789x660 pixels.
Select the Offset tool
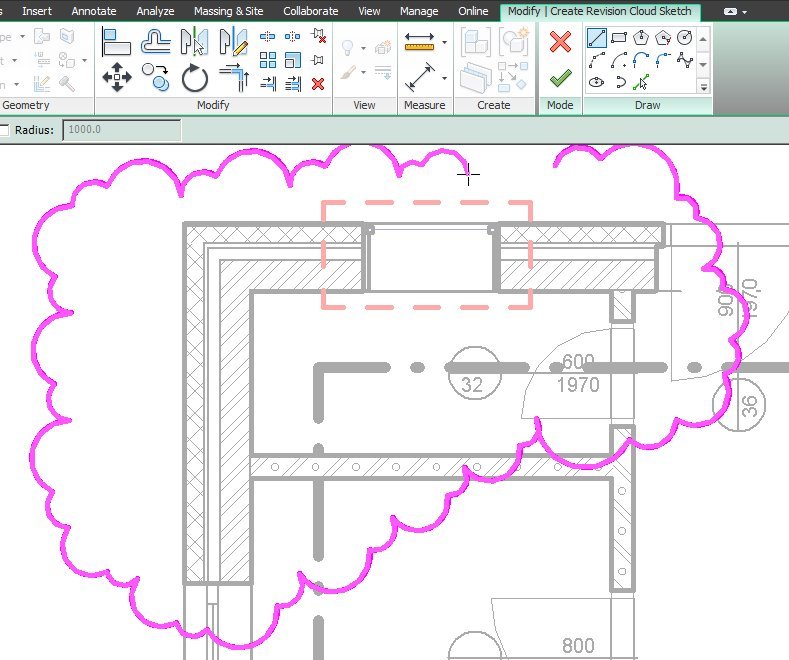point(155,42)
